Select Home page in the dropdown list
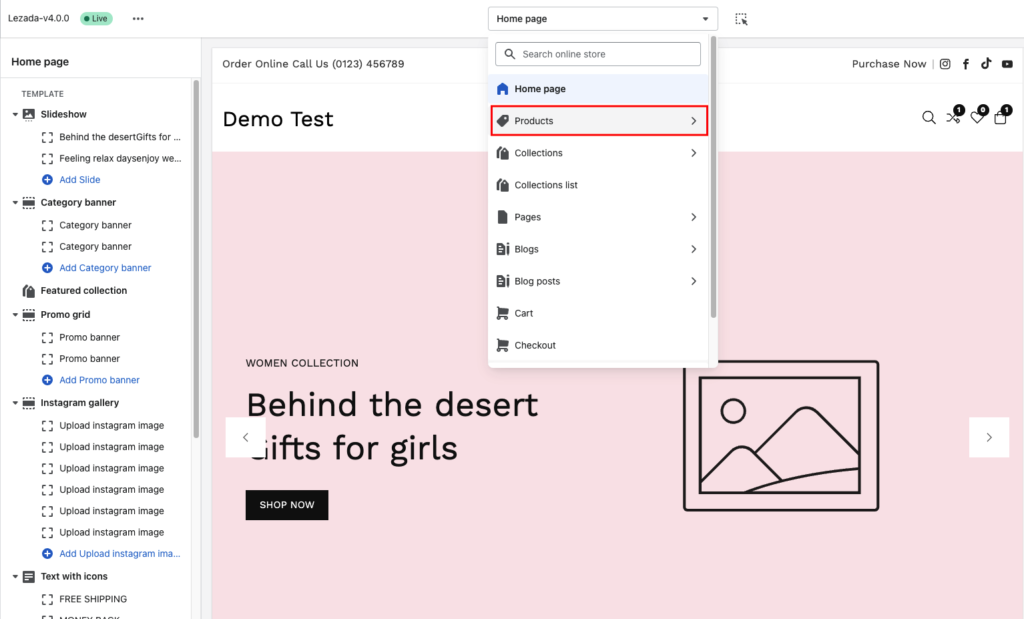 click(599, 89)
